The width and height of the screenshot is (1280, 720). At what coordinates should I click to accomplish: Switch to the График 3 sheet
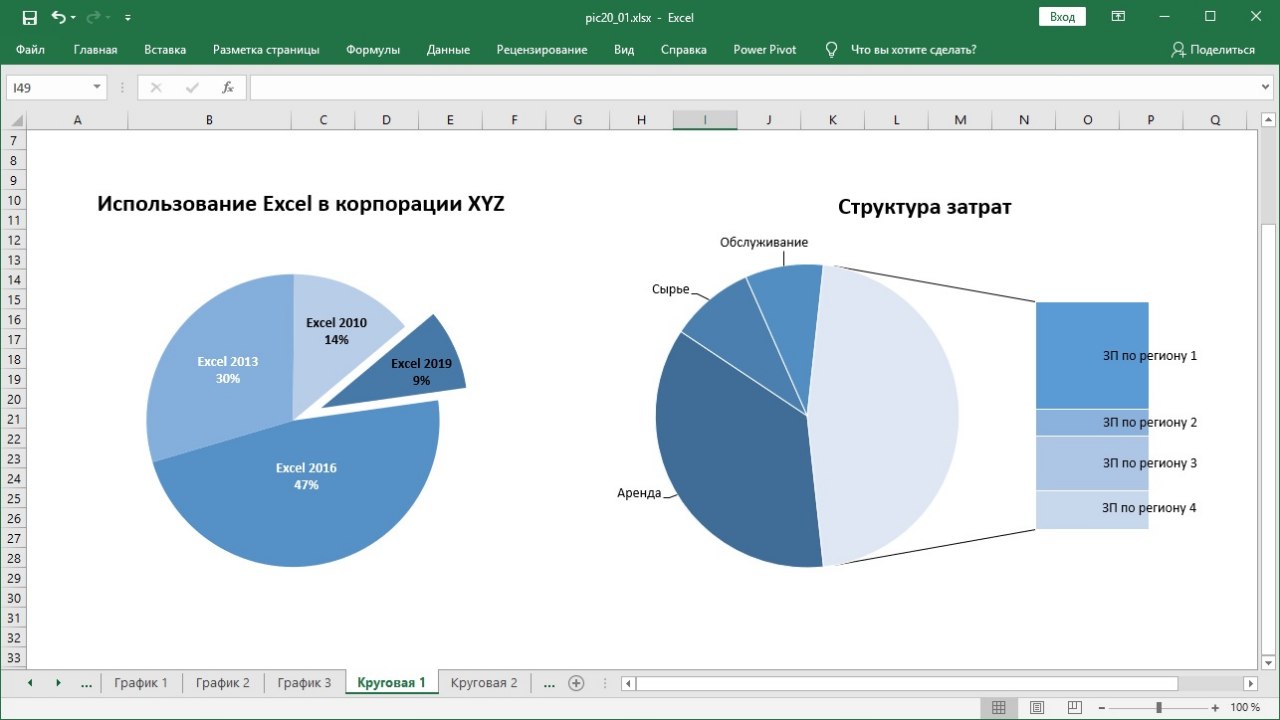tap(305, 683)
